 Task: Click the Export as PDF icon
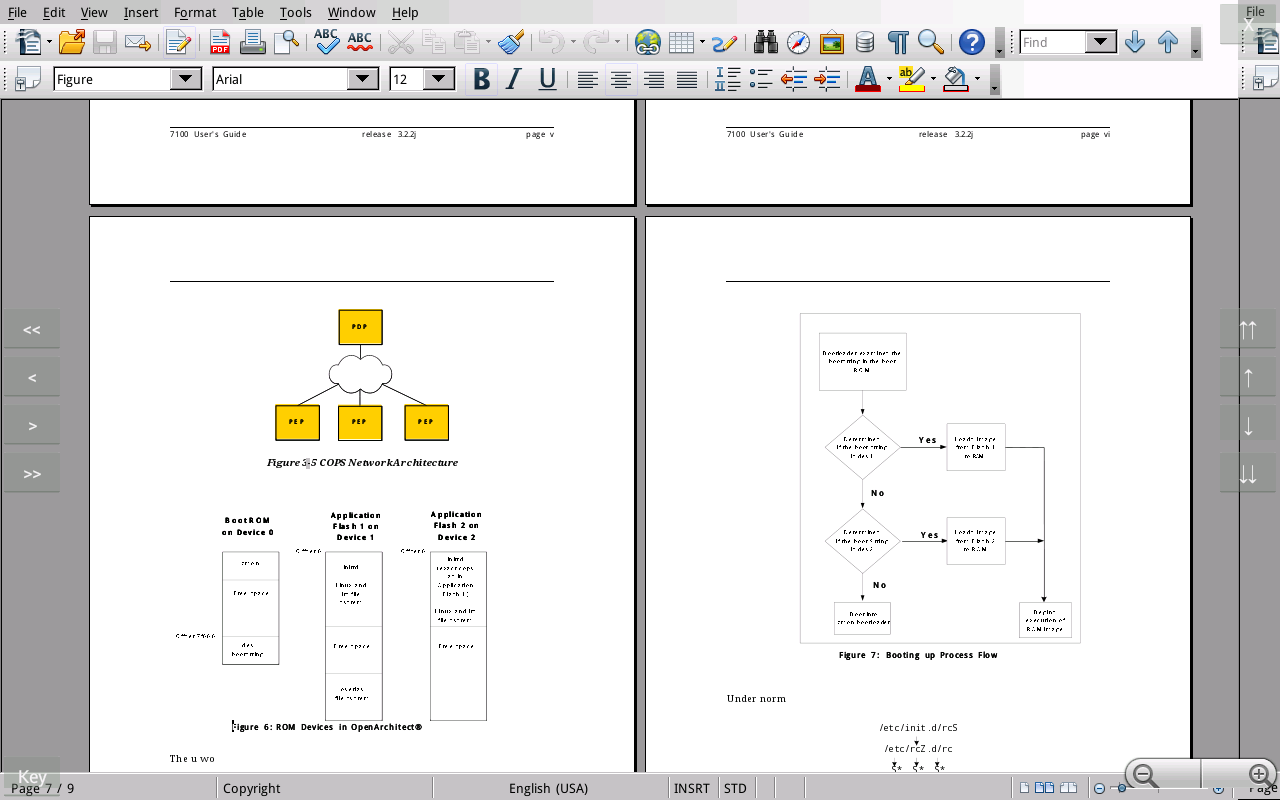coord(219,42)
